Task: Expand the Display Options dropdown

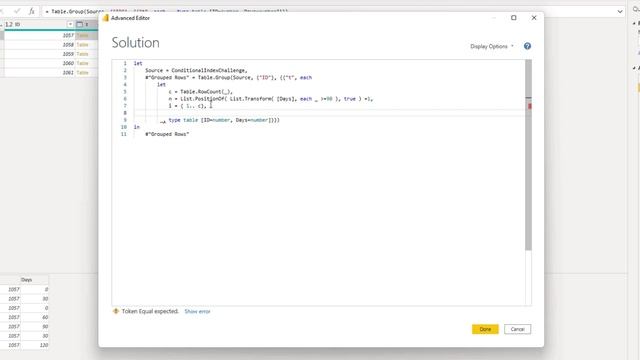Action: (492, 46)
